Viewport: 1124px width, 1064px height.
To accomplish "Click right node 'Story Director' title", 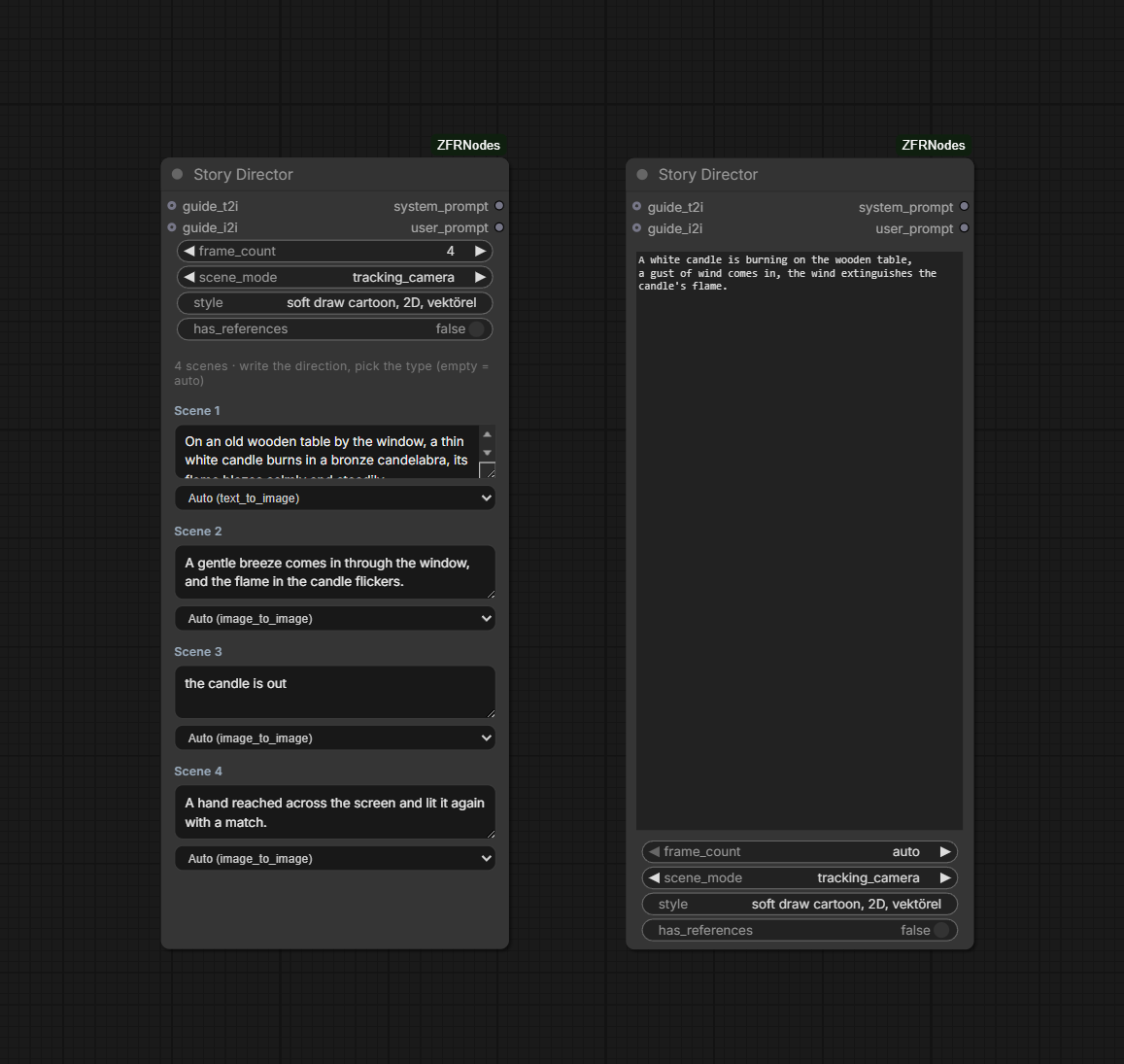I will click(x=707, y=174).
